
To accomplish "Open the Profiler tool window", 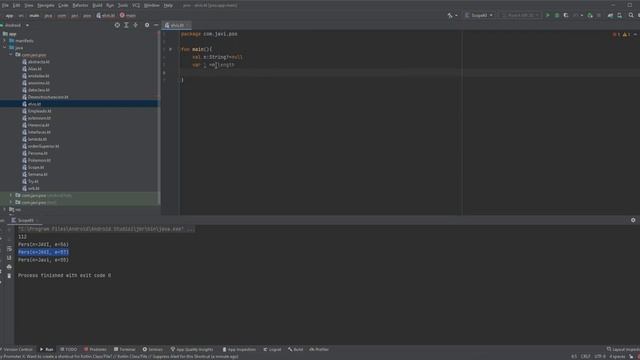I will 319,349.
